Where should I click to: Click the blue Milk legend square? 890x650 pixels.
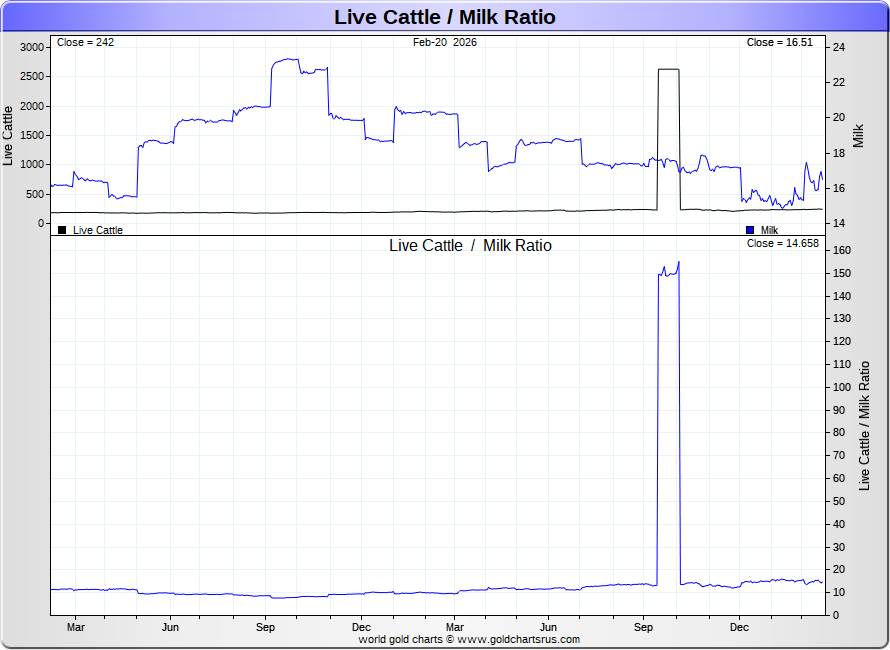(x=750, y=230)
